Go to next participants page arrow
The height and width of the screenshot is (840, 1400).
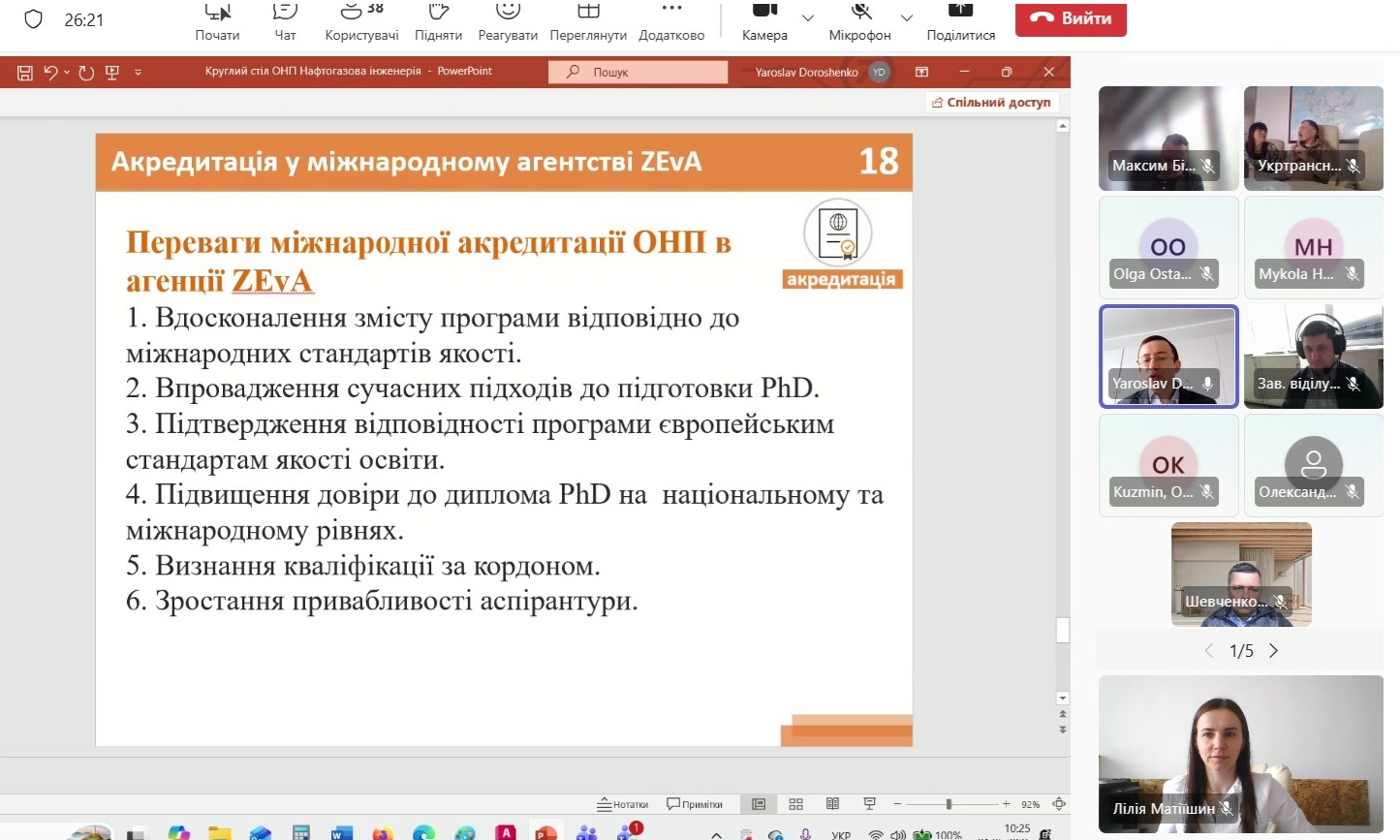click(1273, 651)
